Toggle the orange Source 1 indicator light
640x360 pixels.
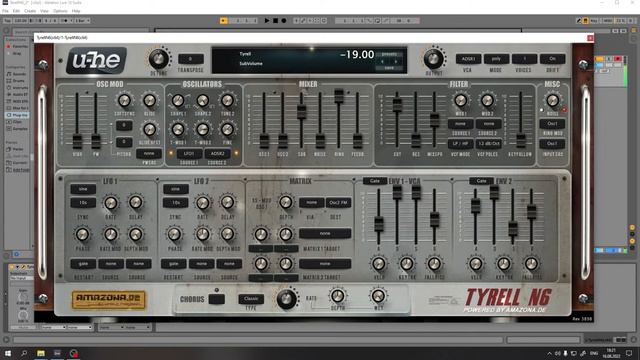coord(171,153)
